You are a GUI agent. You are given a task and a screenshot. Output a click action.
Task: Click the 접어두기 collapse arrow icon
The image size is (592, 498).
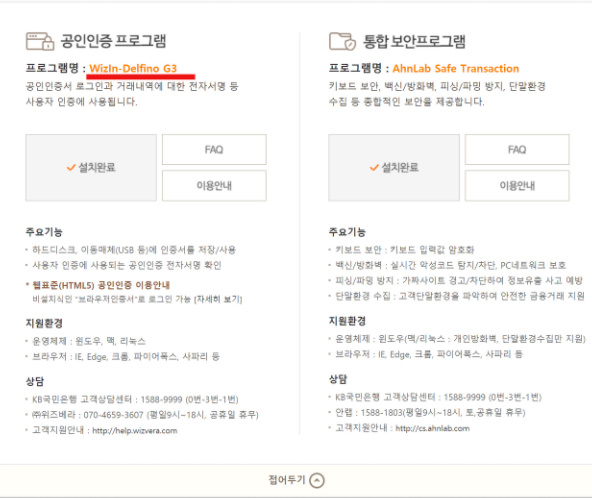[x=317, y=480]
